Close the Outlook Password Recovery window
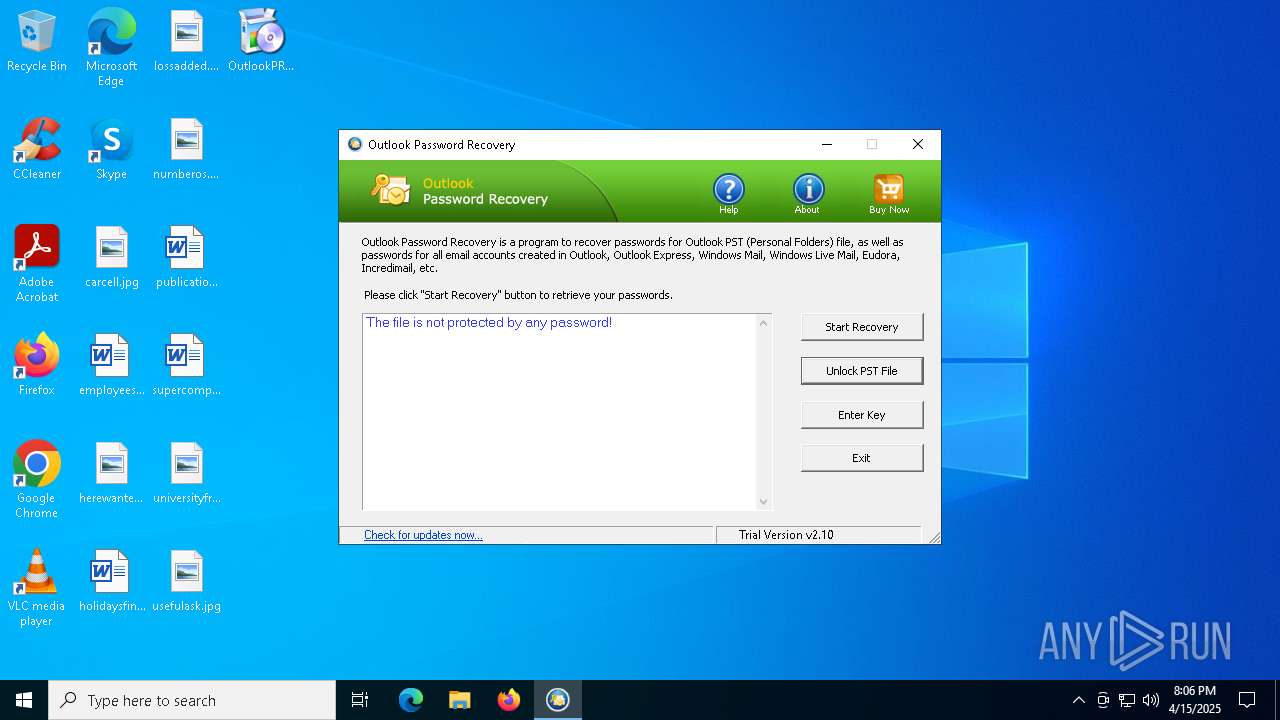This screenshot has height=720, width=1280. pyautogui.click(x=918, y=144)
